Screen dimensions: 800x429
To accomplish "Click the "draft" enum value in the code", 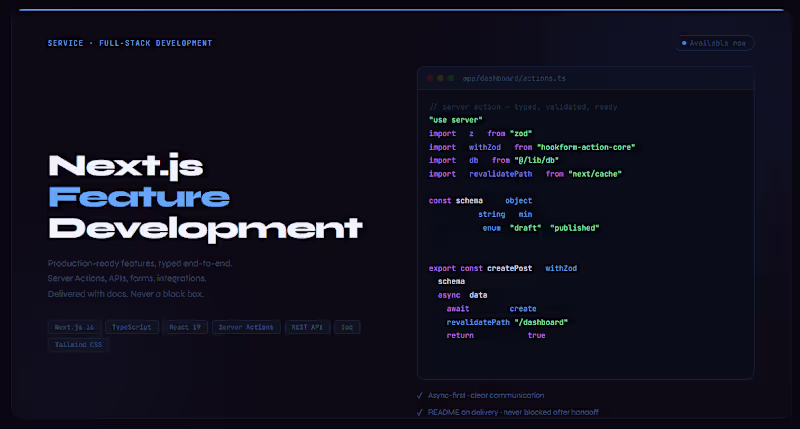I will coord(526,228).
